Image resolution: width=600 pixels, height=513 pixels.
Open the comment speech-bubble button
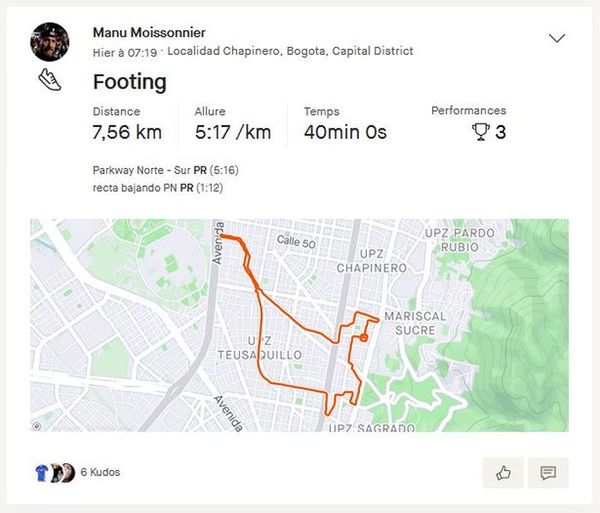548,473
